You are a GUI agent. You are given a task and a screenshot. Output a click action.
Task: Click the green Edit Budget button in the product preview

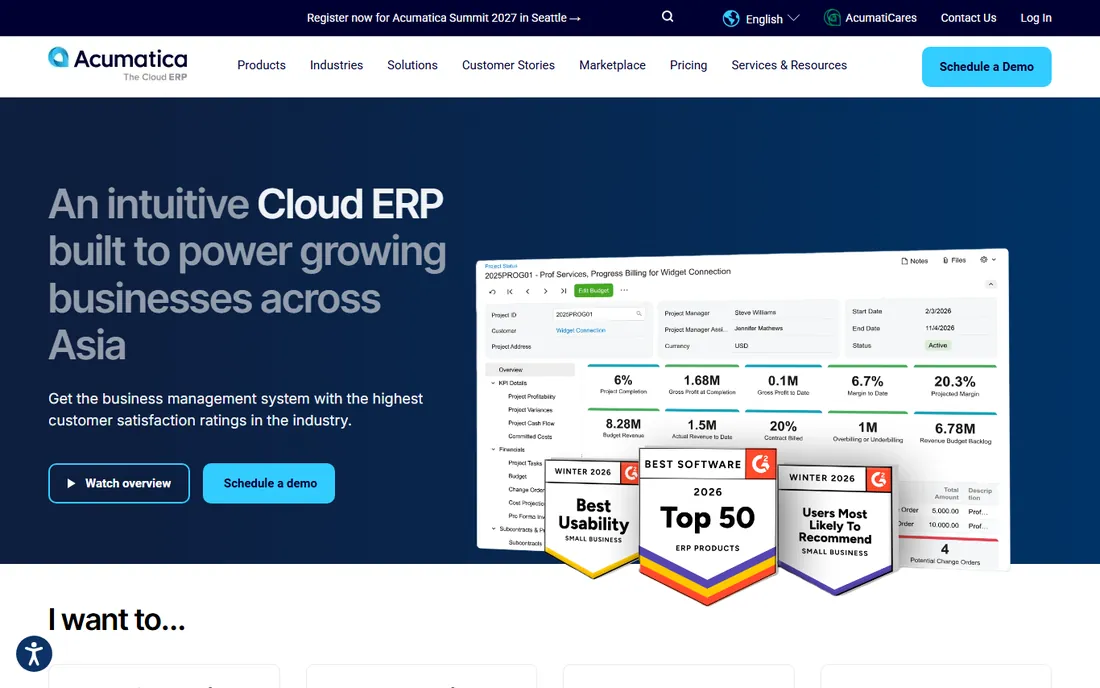(593, 290)
